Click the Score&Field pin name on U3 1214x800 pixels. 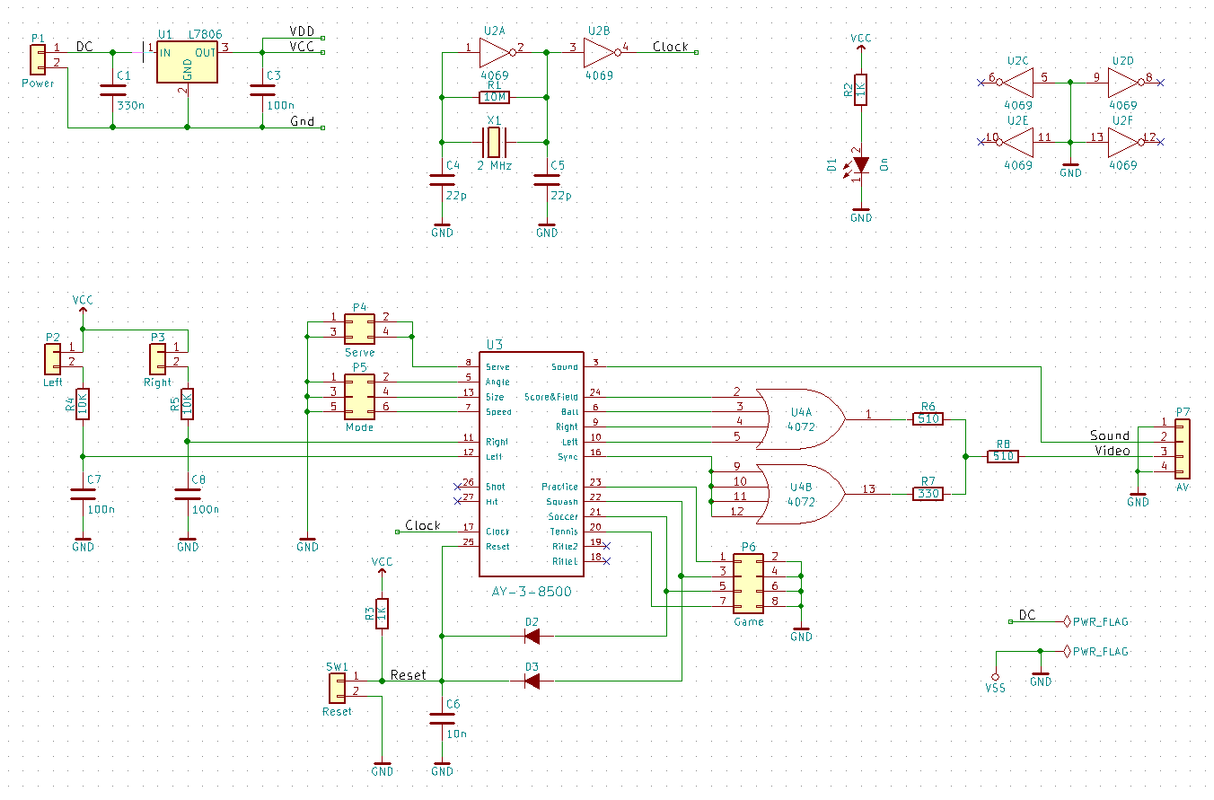pos(551,397)
